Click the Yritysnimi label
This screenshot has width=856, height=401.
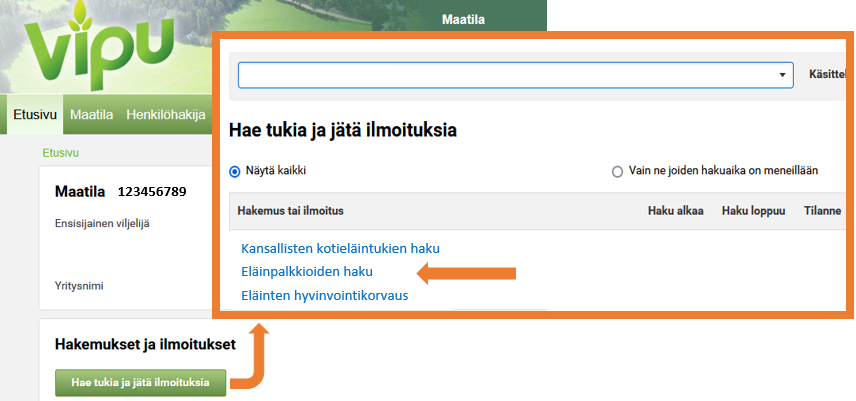[x=79, y=286]
